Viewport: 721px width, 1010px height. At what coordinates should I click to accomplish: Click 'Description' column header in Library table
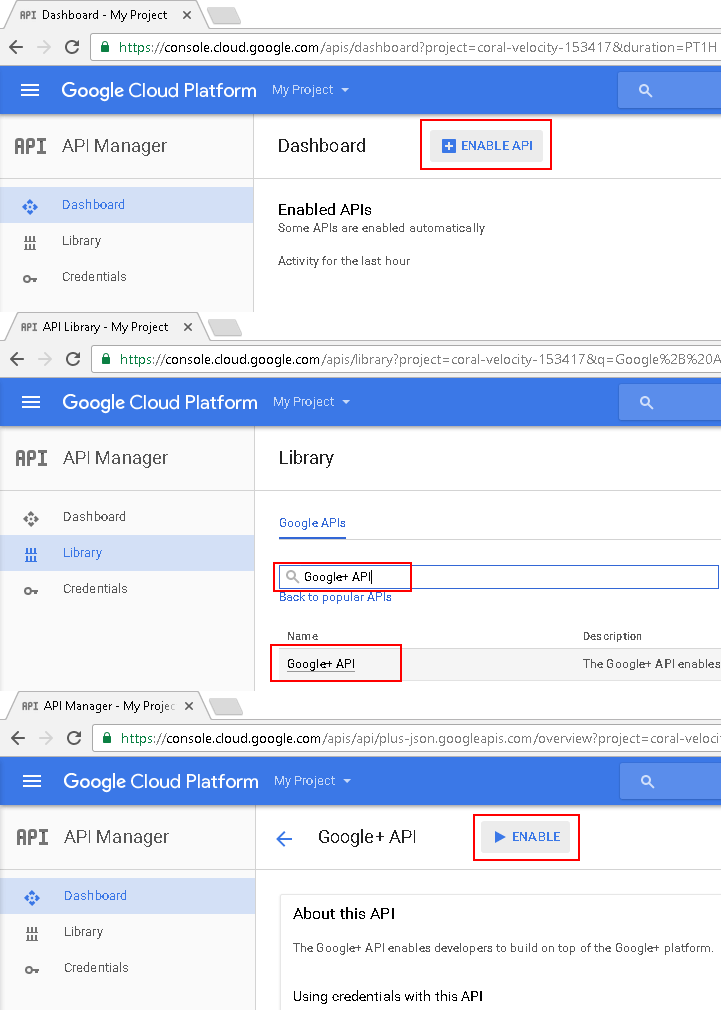[612, 636]
